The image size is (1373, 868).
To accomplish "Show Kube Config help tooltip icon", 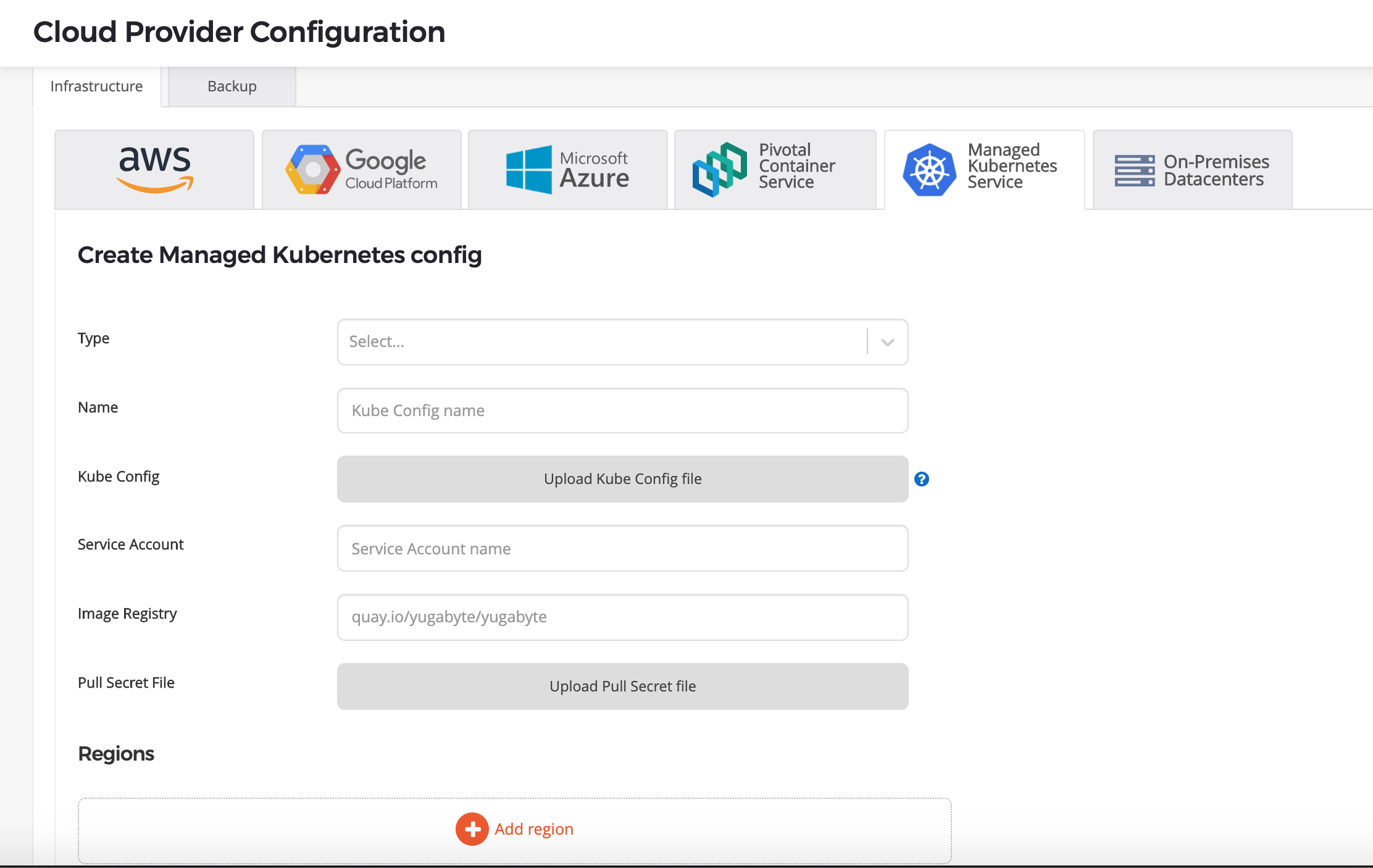I will (922, 479).
